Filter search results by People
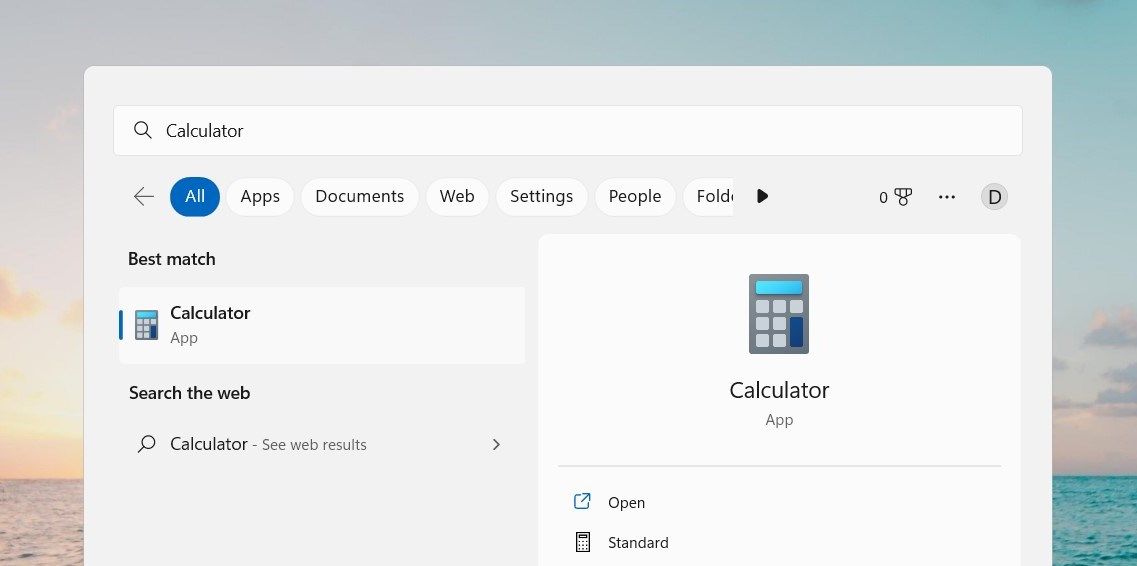The image size is (1137, 566). click(x=635, y=197)
